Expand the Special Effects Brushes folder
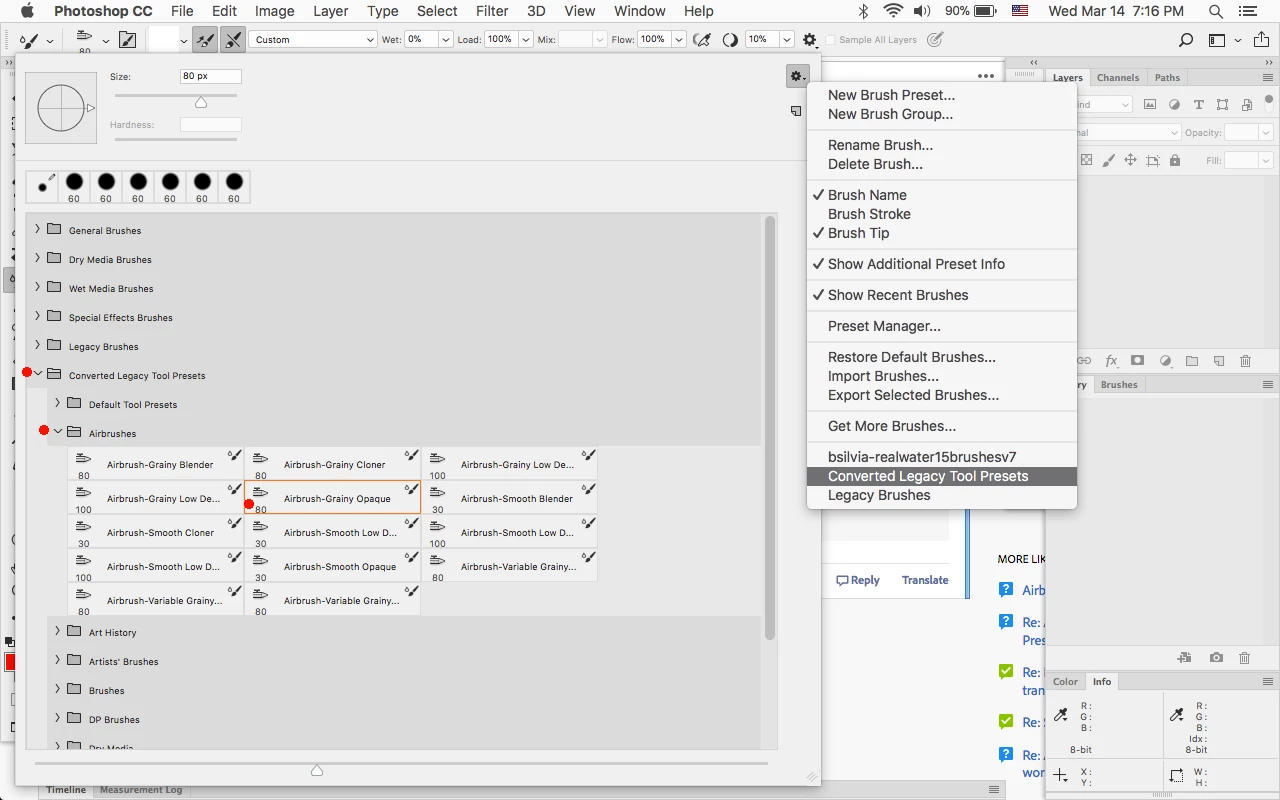 (x=38, y=317)
